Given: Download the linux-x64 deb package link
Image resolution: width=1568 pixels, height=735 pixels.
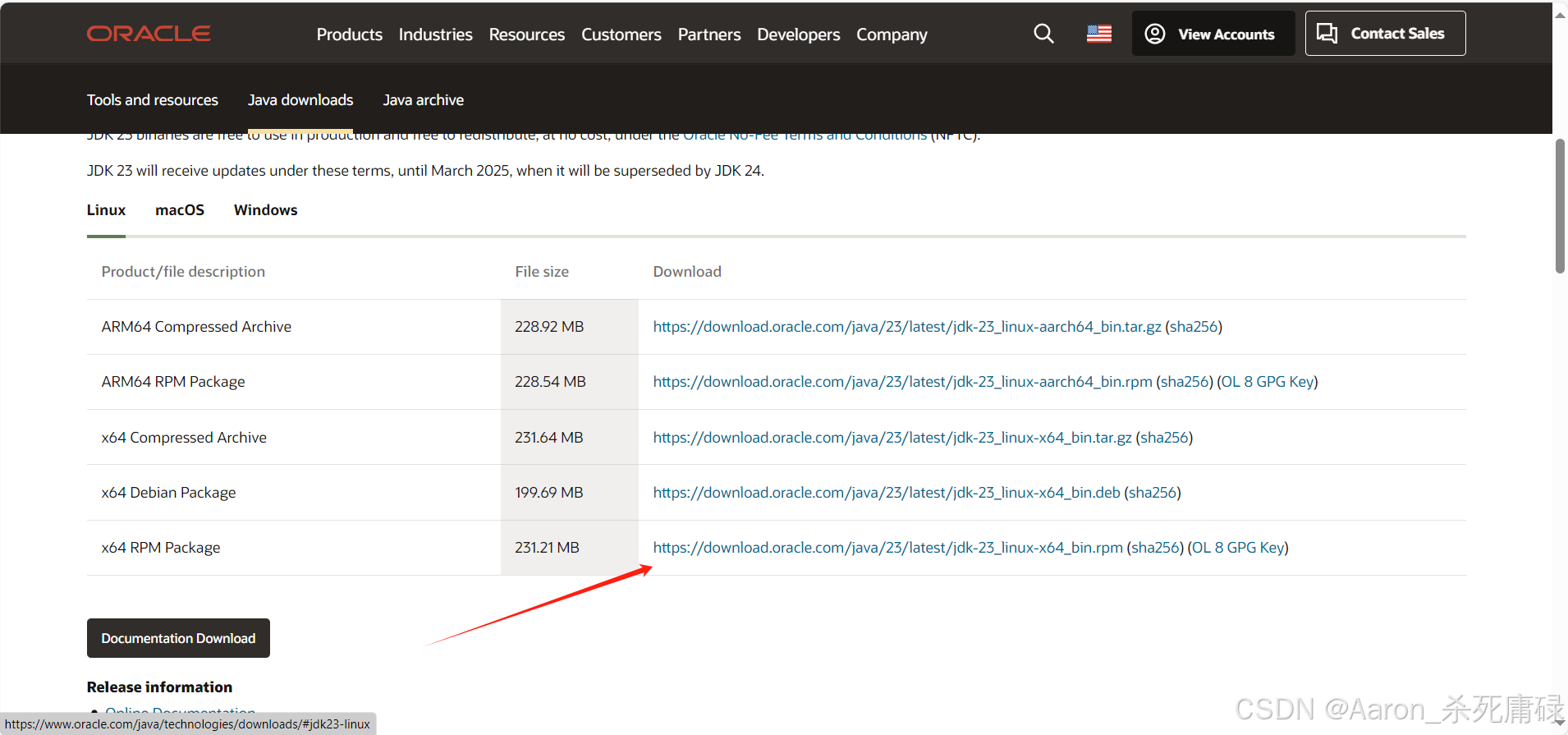Looking at the screenshot, I should [x=887, y=493].
